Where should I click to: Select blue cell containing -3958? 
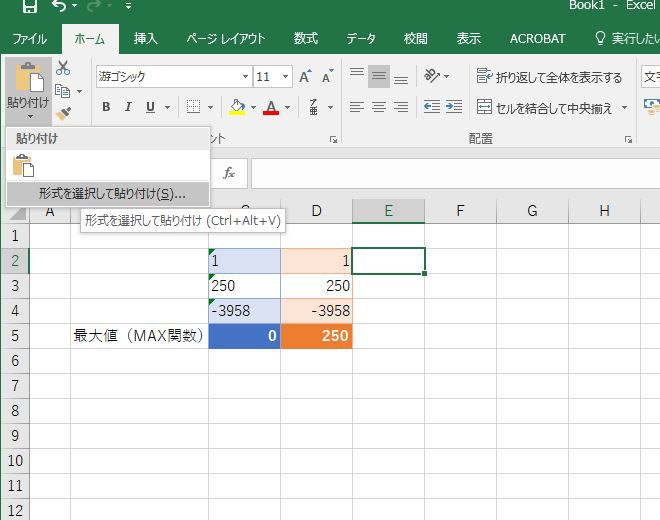coord(245,311)
